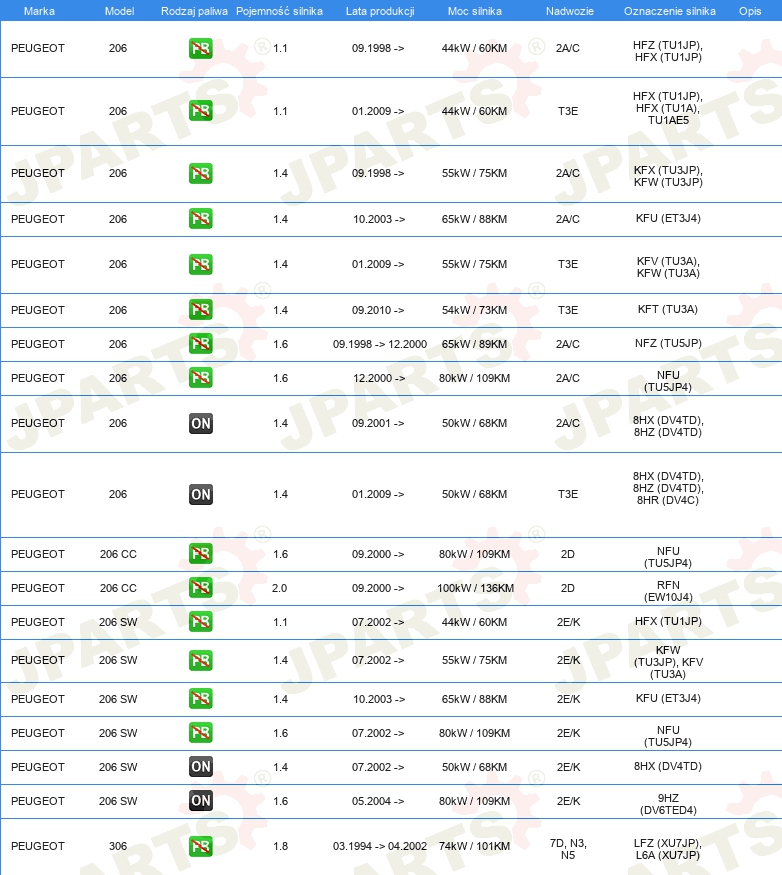This screenshot has height=875, width=782.
Task: Select engine code 9HZ (DV6TED4)
Action: [x=668, y=804]
